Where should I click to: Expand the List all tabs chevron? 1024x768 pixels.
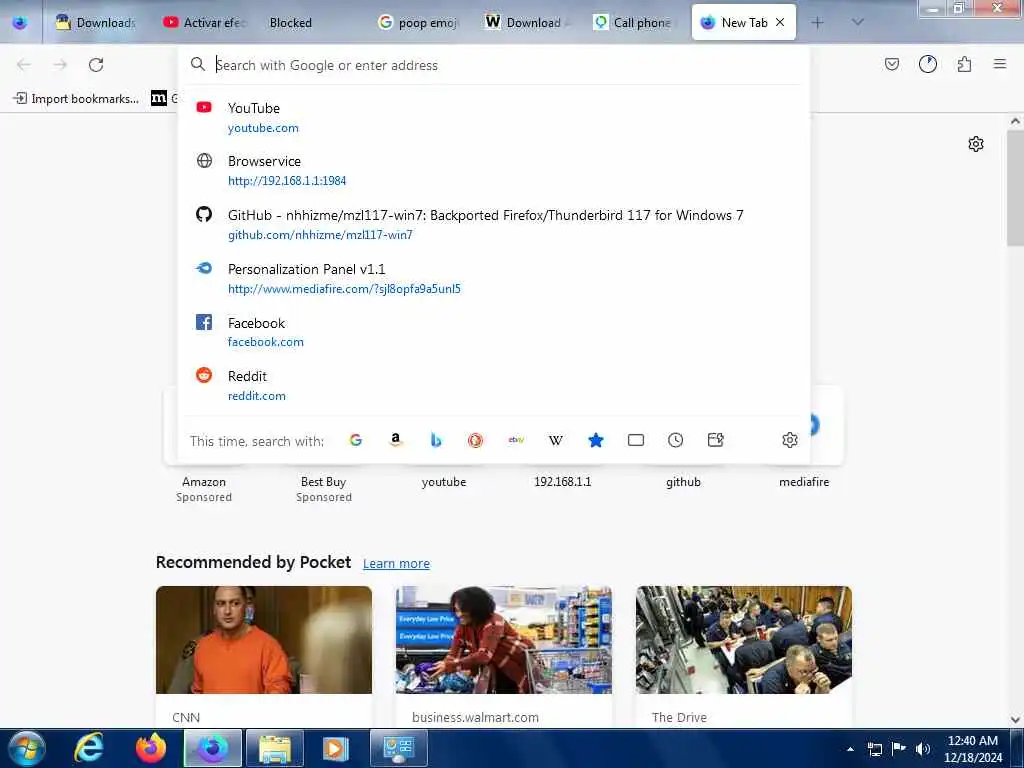(857, 22)
